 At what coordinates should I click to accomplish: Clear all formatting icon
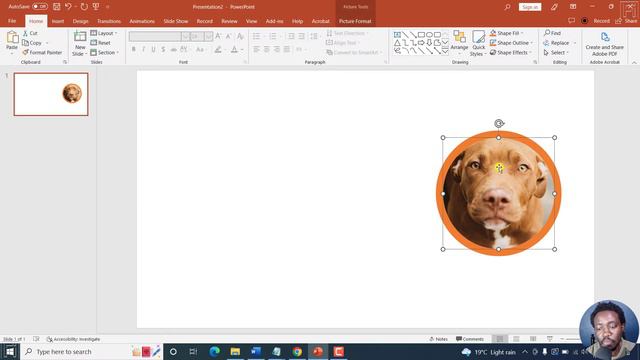click(x=240, y=36)
